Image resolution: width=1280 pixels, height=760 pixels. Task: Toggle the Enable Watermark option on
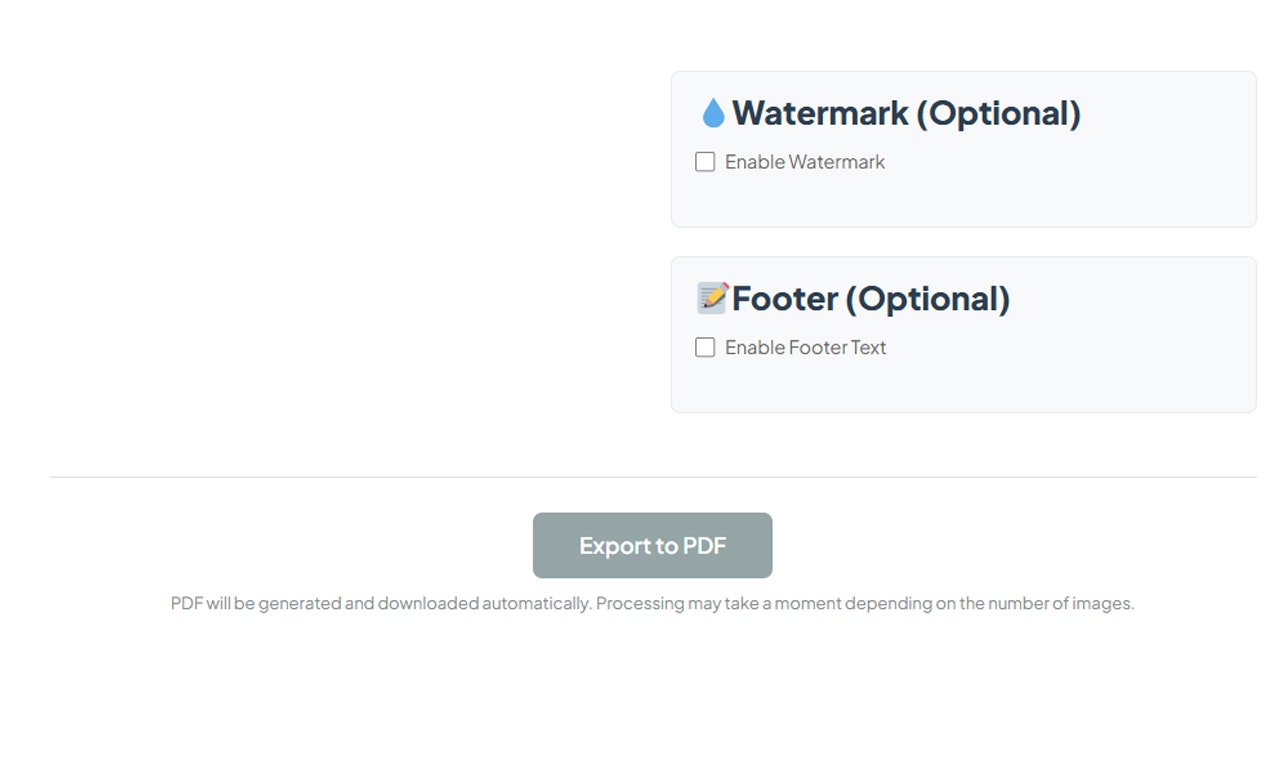(x=705, y=161)
